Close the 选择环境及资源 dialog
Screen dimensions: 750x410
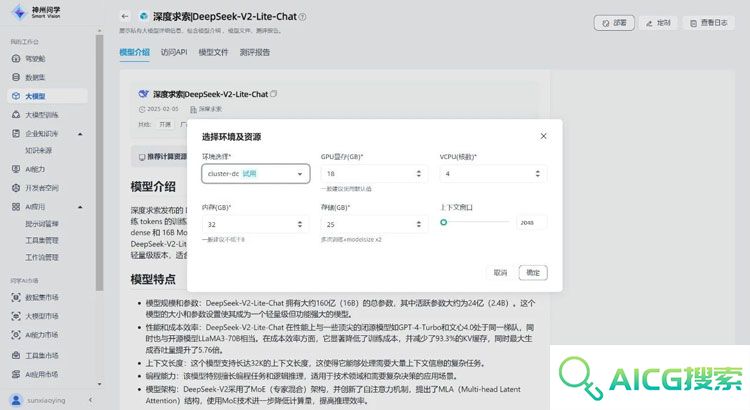click(543, 136)
